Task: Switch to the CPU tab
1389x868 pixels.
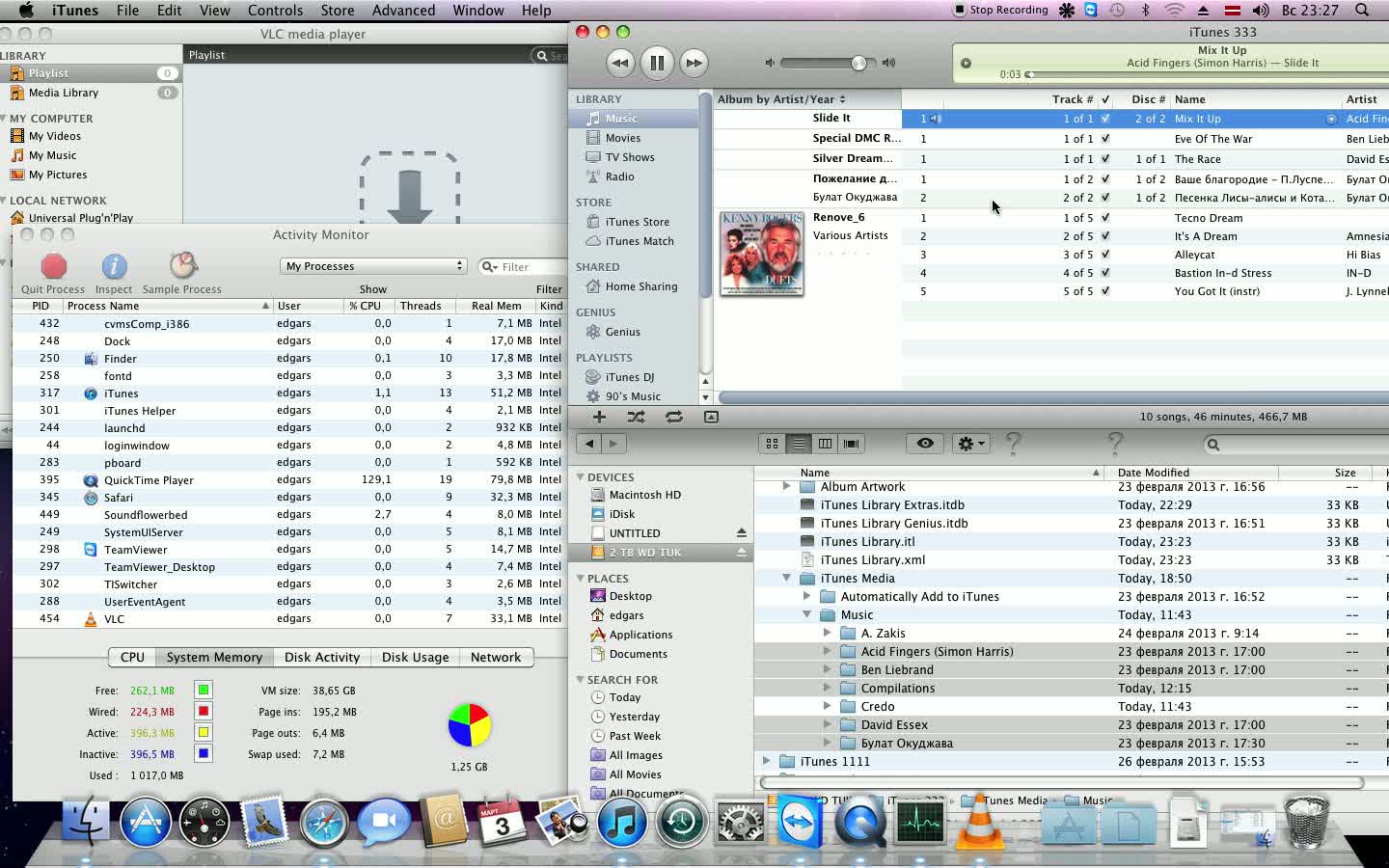Action: pyautogui.click(x=132, y=657)
